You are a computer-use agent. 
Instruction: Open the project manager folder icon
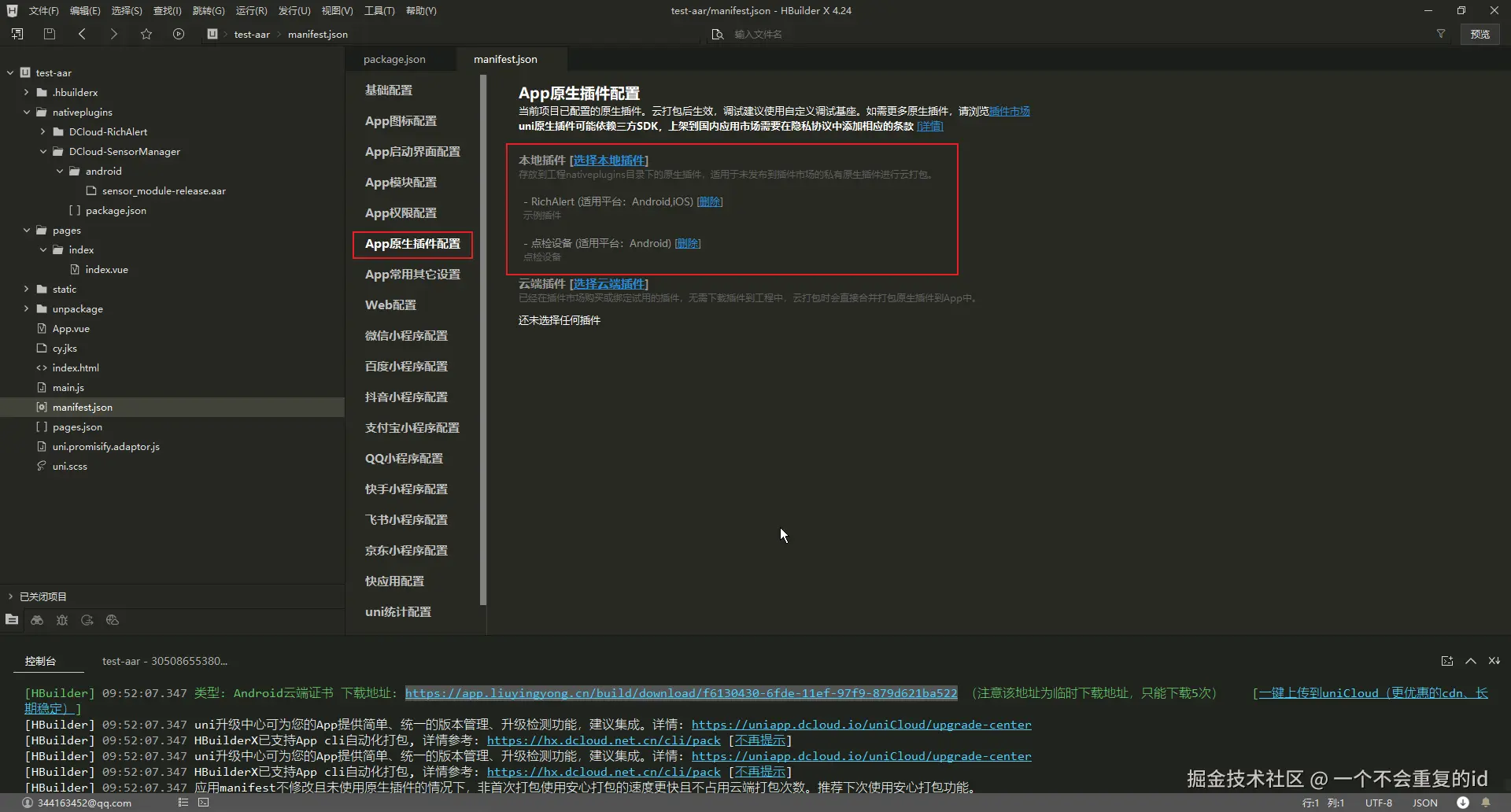coord(12,620)
